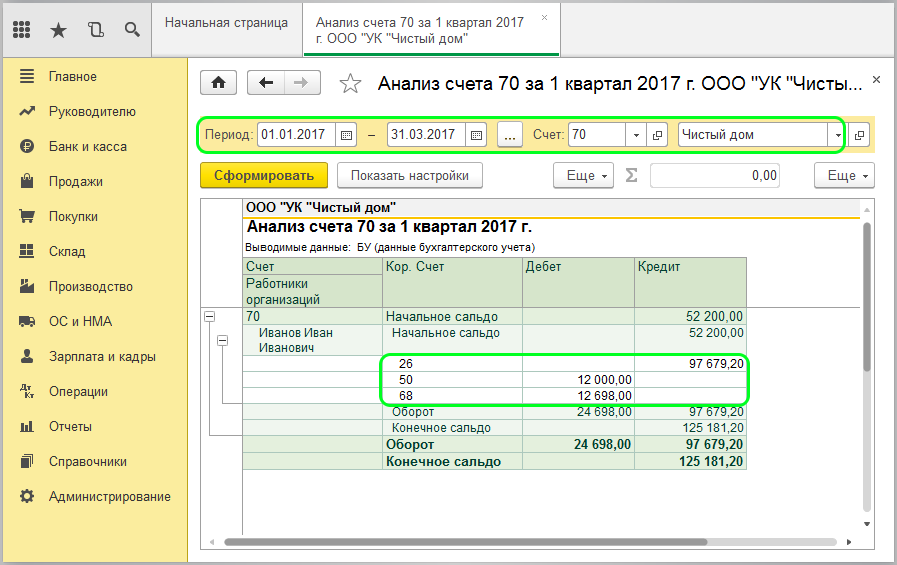The height and width of the screenshot is (565, 897).
Task: Click the ОС и НМА truck icon
Action: click(27, 321)
